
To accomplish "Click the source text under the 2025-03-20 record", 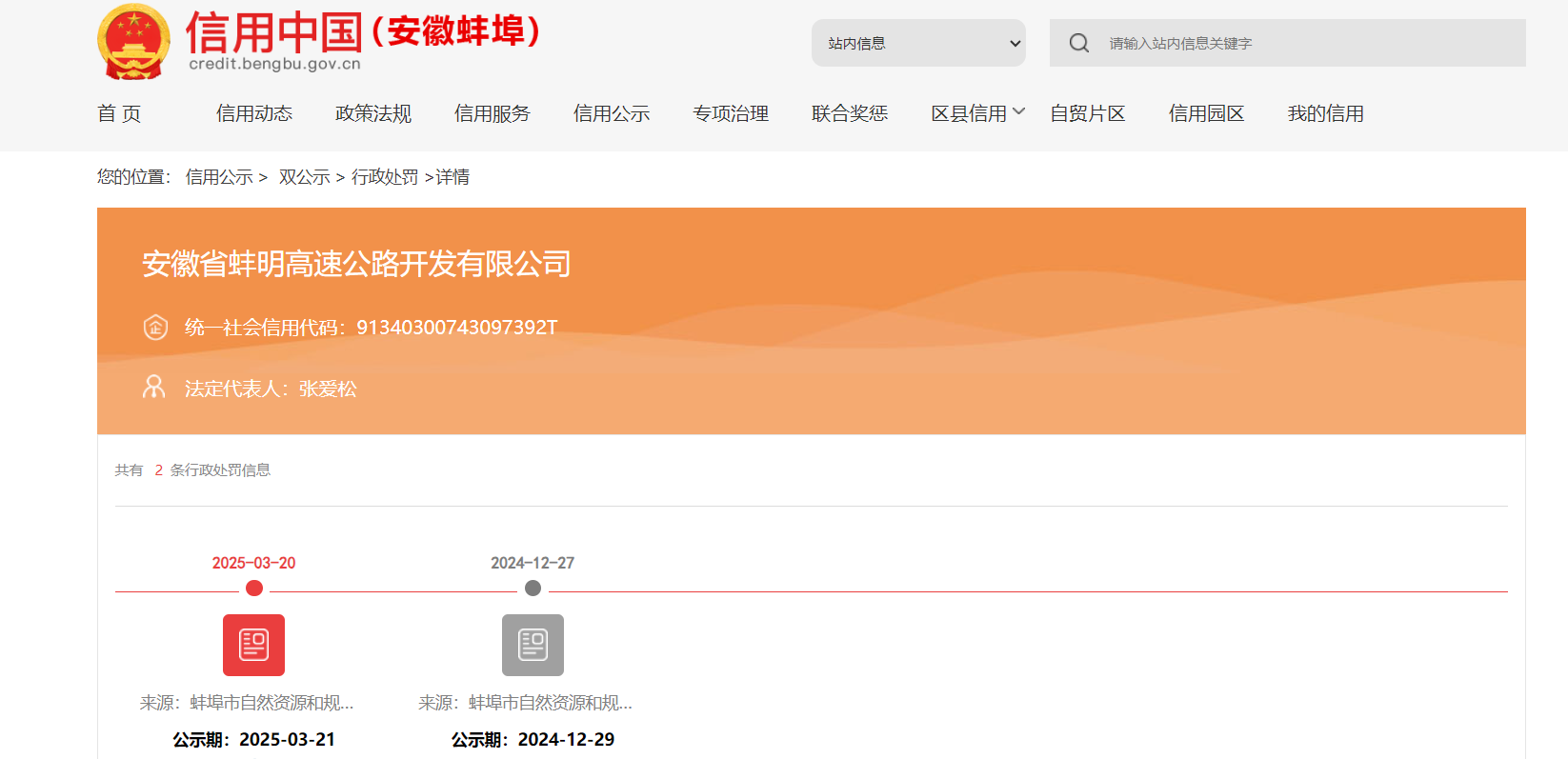I will [x=247, y=703].
